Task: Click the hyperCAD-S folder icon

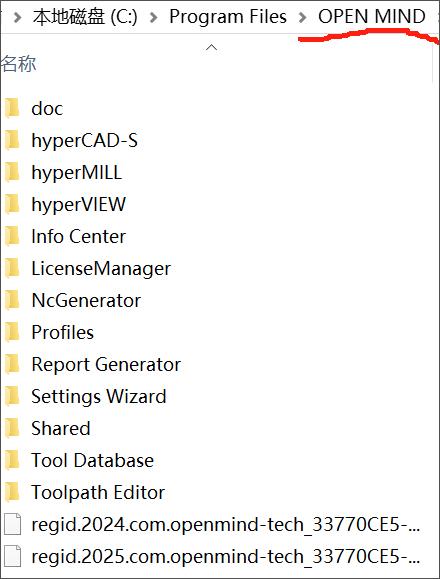Action: tap(12, 140)
